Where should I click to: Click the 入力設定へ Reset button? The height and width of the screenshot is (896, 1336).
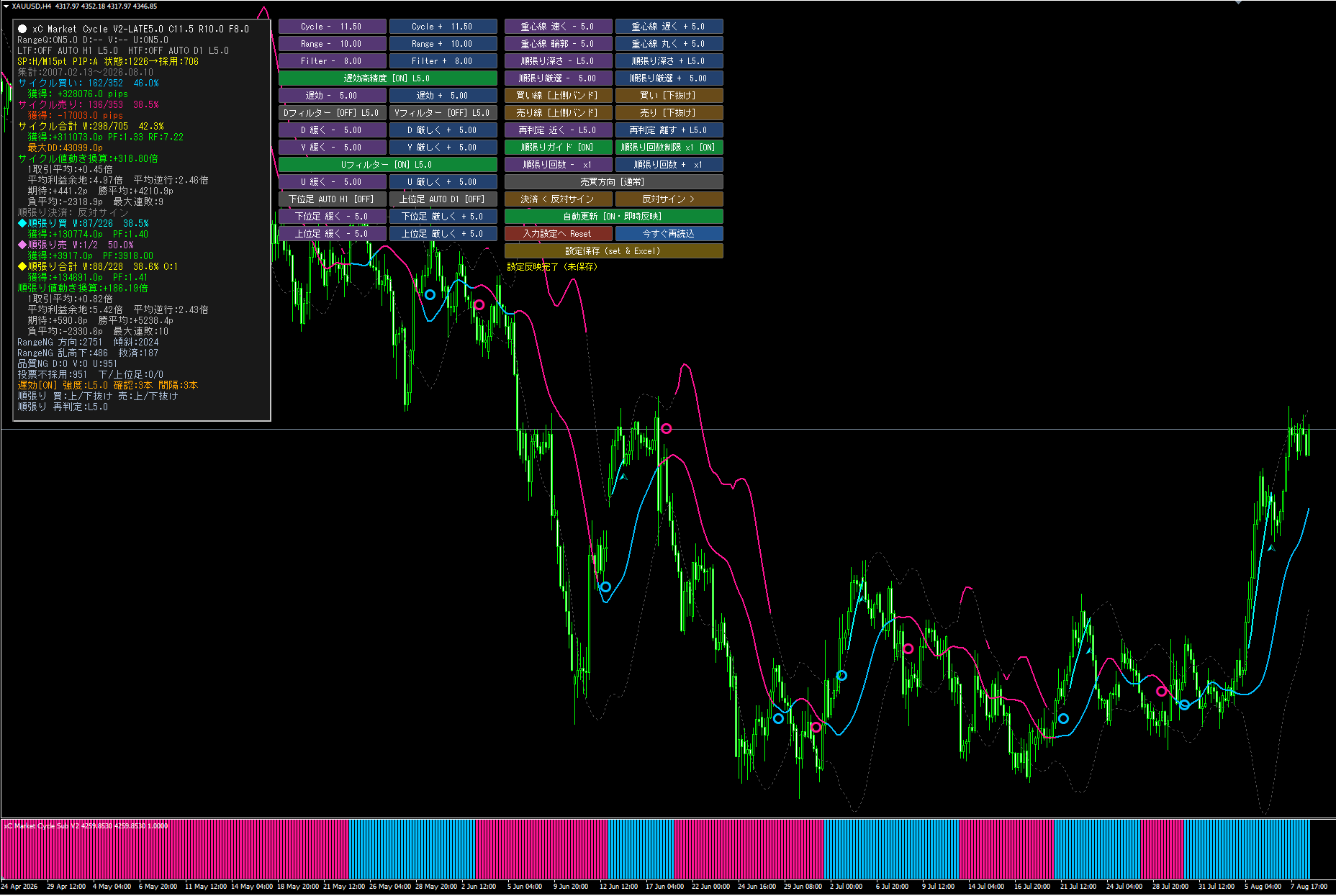(x=558, y=234)
